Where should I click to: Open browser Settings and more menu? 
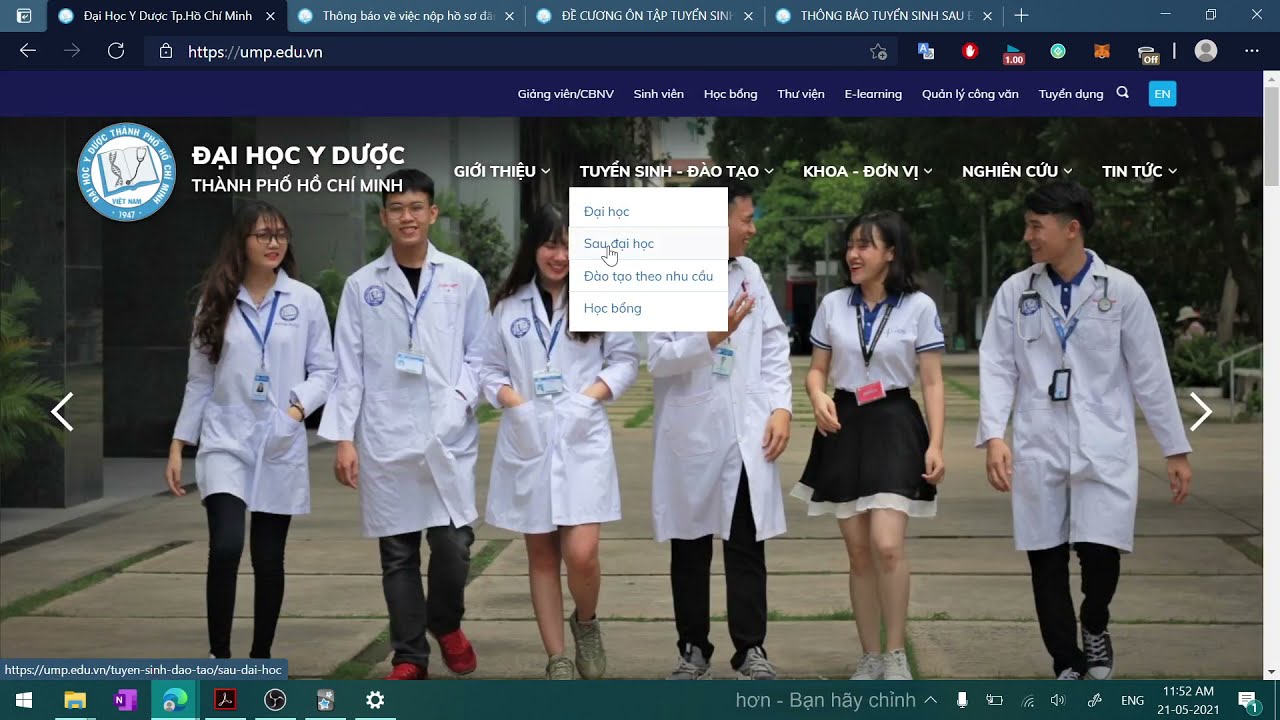click(x=1252, y=51)
